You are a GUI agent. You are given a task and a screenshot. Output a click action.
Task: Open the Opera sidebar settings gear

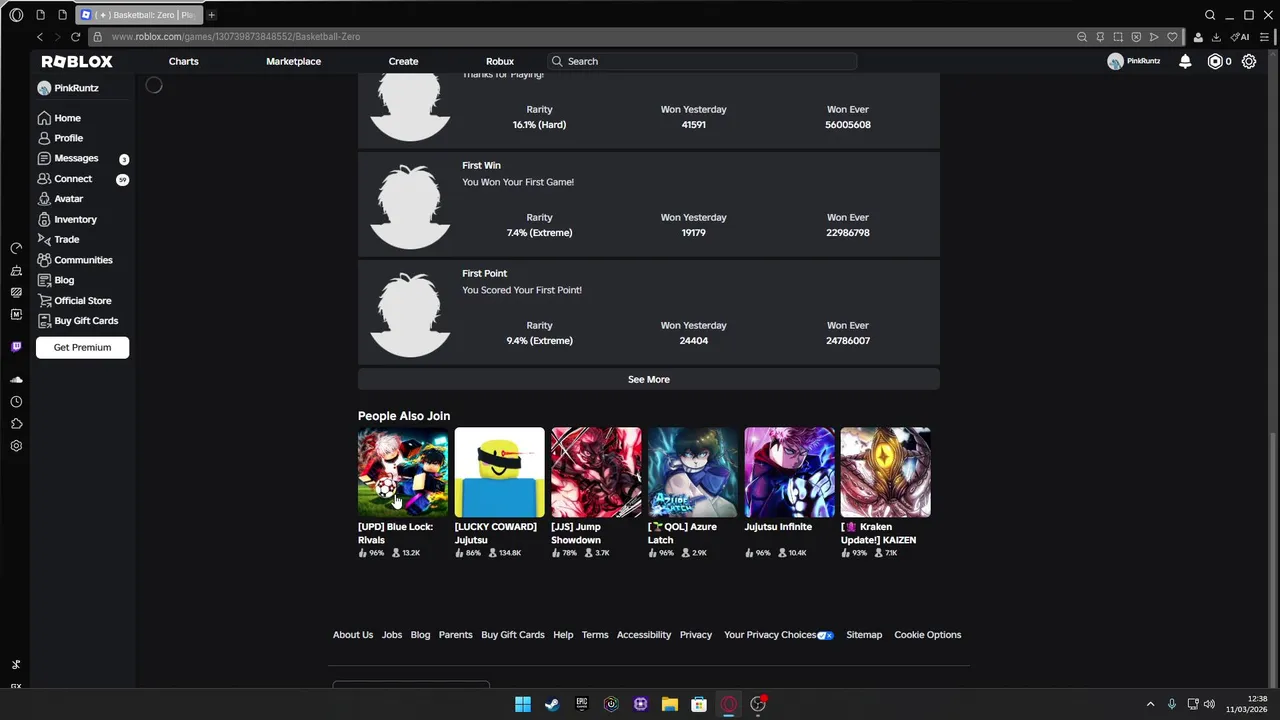click(x=16, y=446)
